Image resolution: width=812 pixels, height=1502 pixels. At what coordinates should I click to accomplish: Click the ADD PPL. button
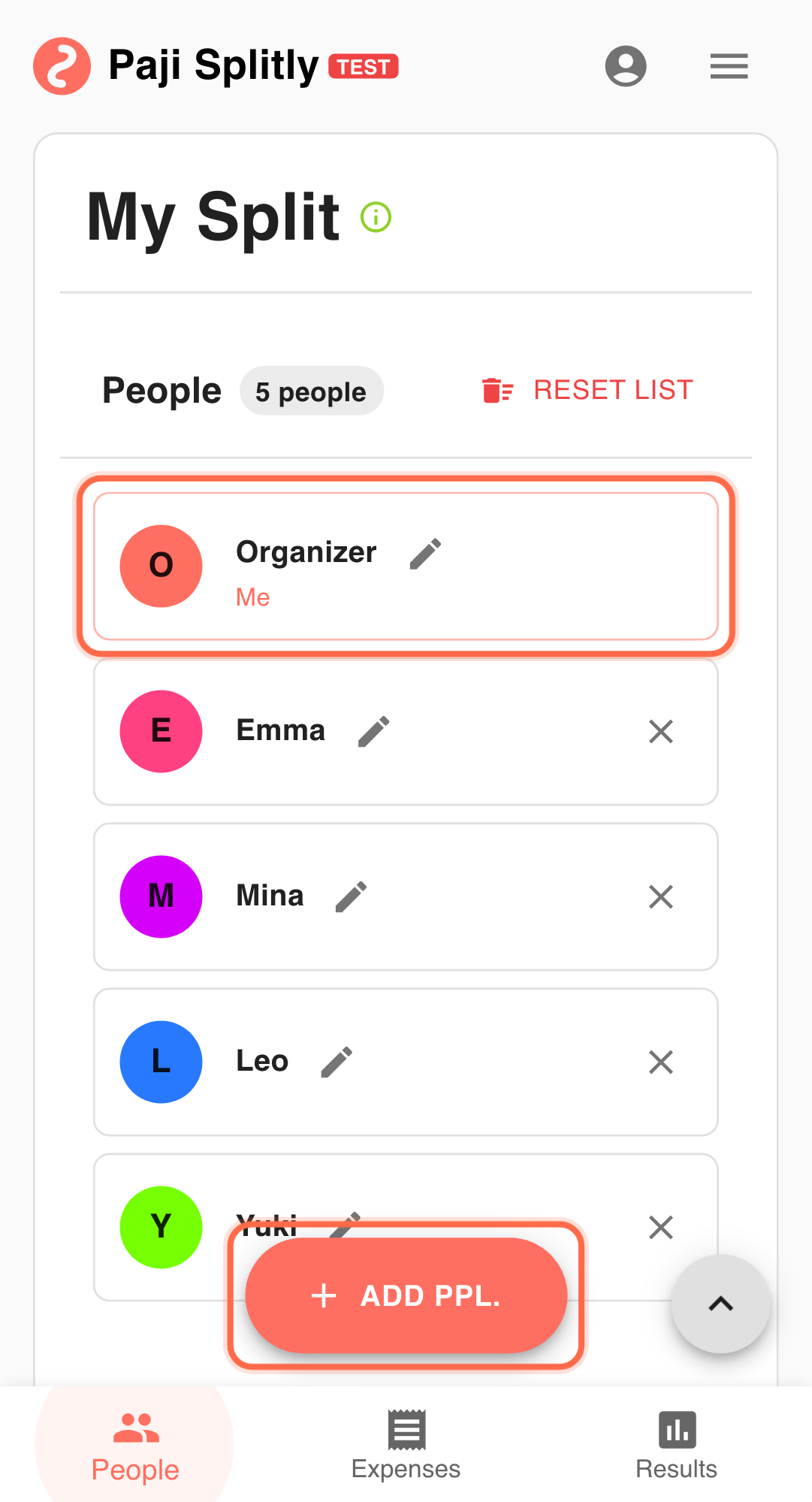pos(406,1295)
